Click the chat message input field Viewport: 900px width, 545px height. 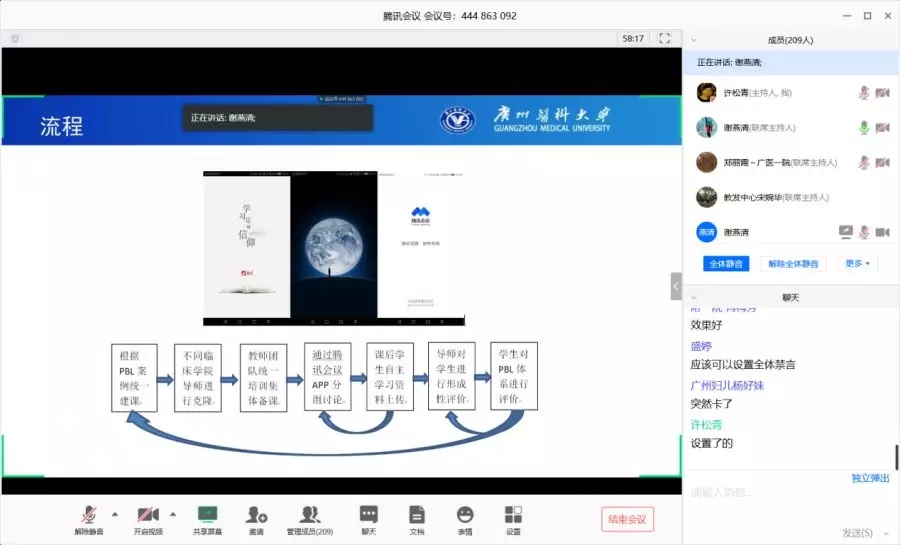[780, 493]
